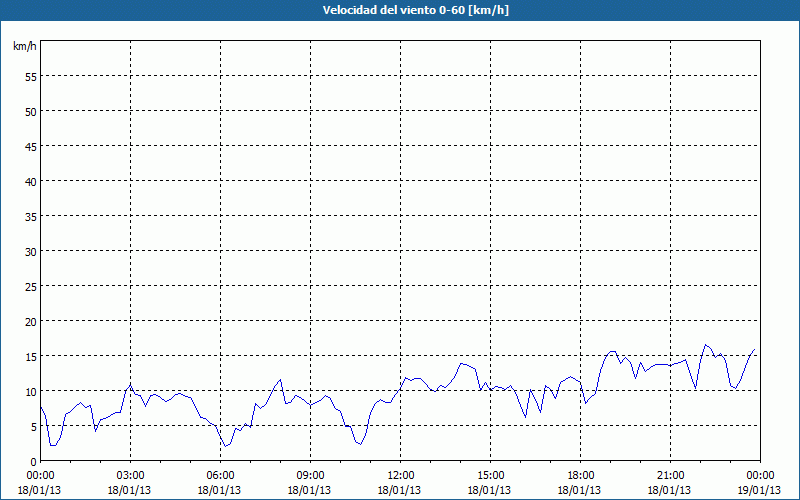Click the 18:00 time axis label
Viewport: 800px width, 500px height.
coord(581,476)
